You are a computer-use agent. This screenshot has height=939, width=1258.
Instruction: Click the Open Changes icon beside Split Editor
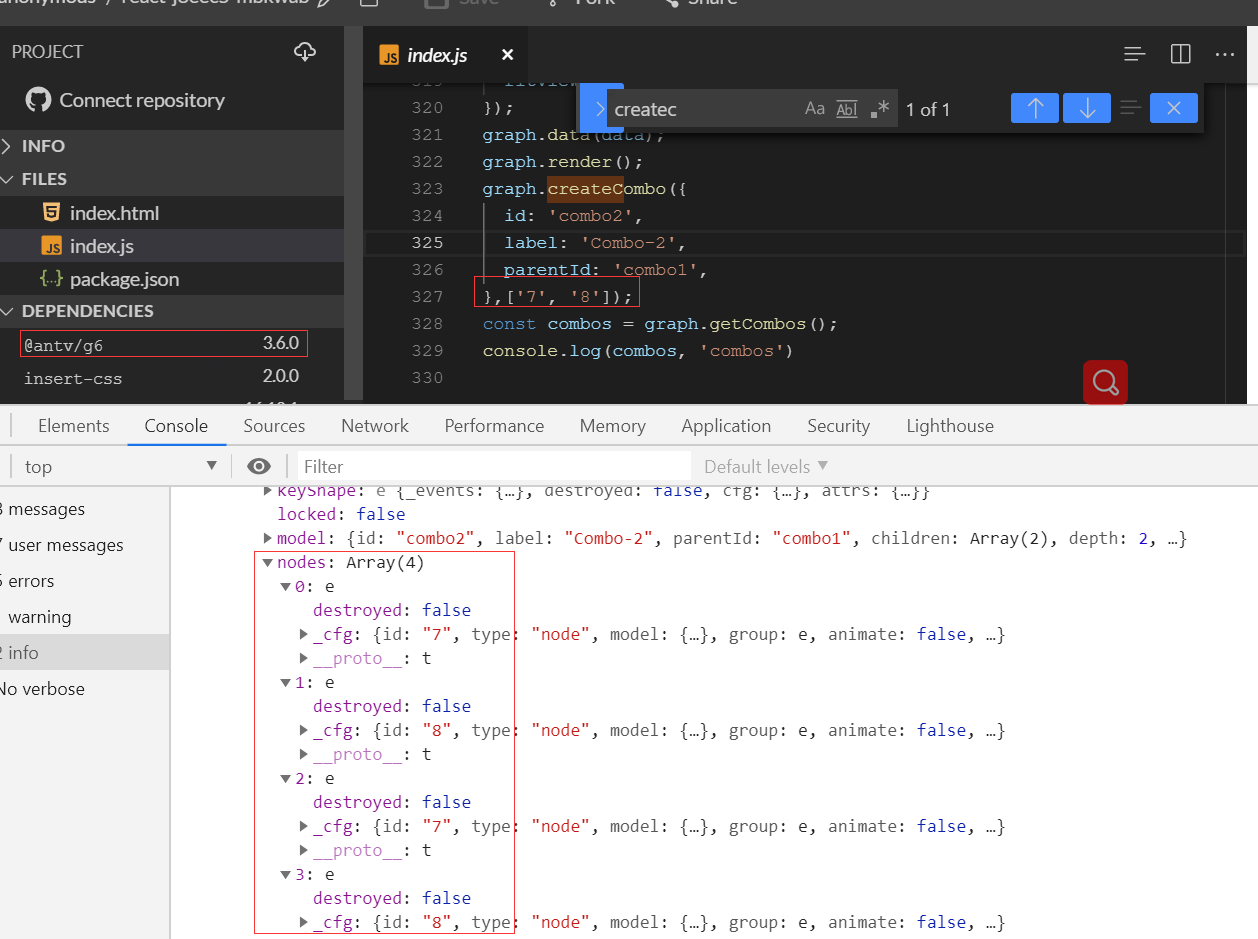coord(1134,54)
